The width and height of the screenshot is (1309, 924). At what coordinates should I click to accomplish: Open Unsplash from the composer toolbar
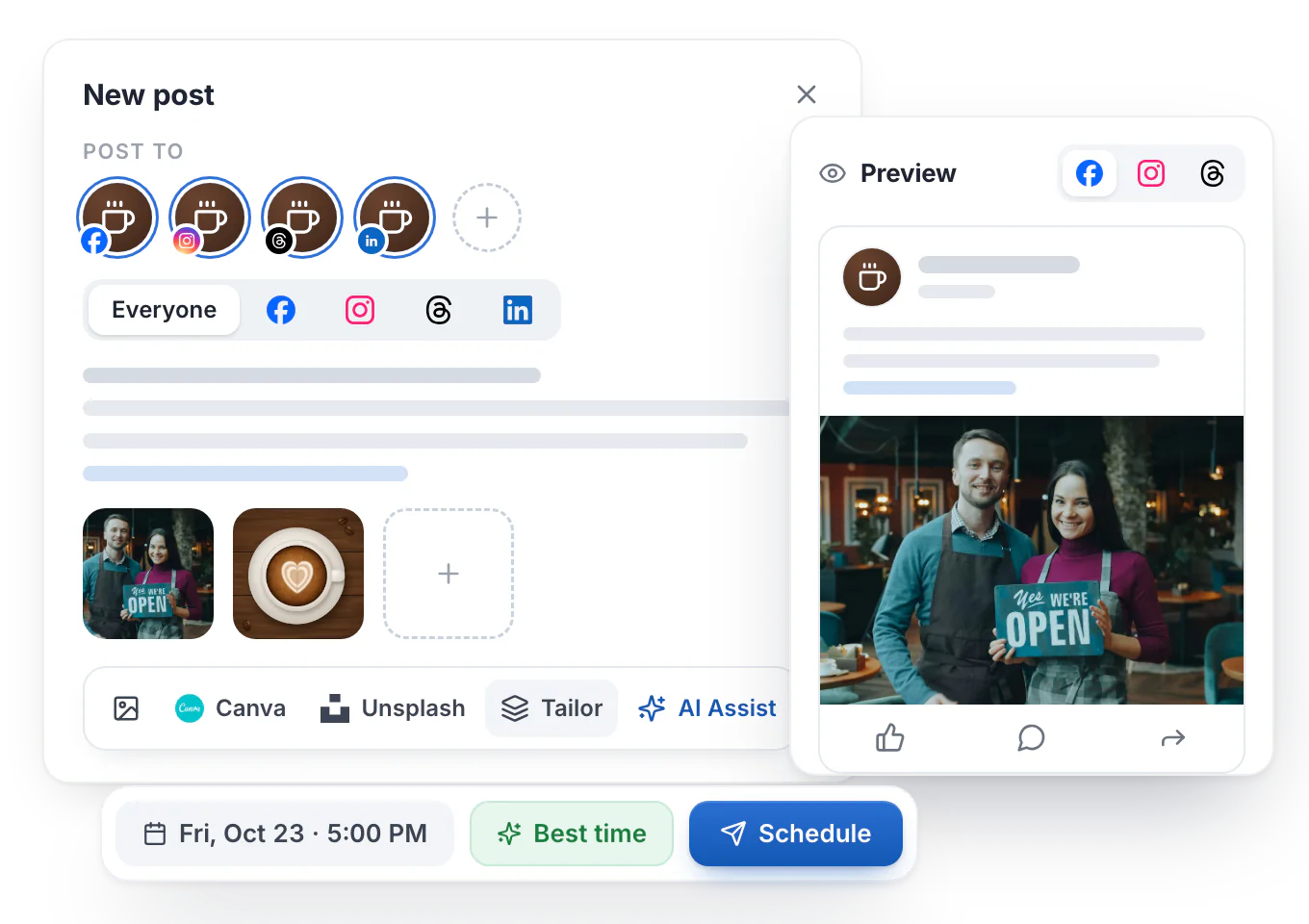(x=393, y=708)
